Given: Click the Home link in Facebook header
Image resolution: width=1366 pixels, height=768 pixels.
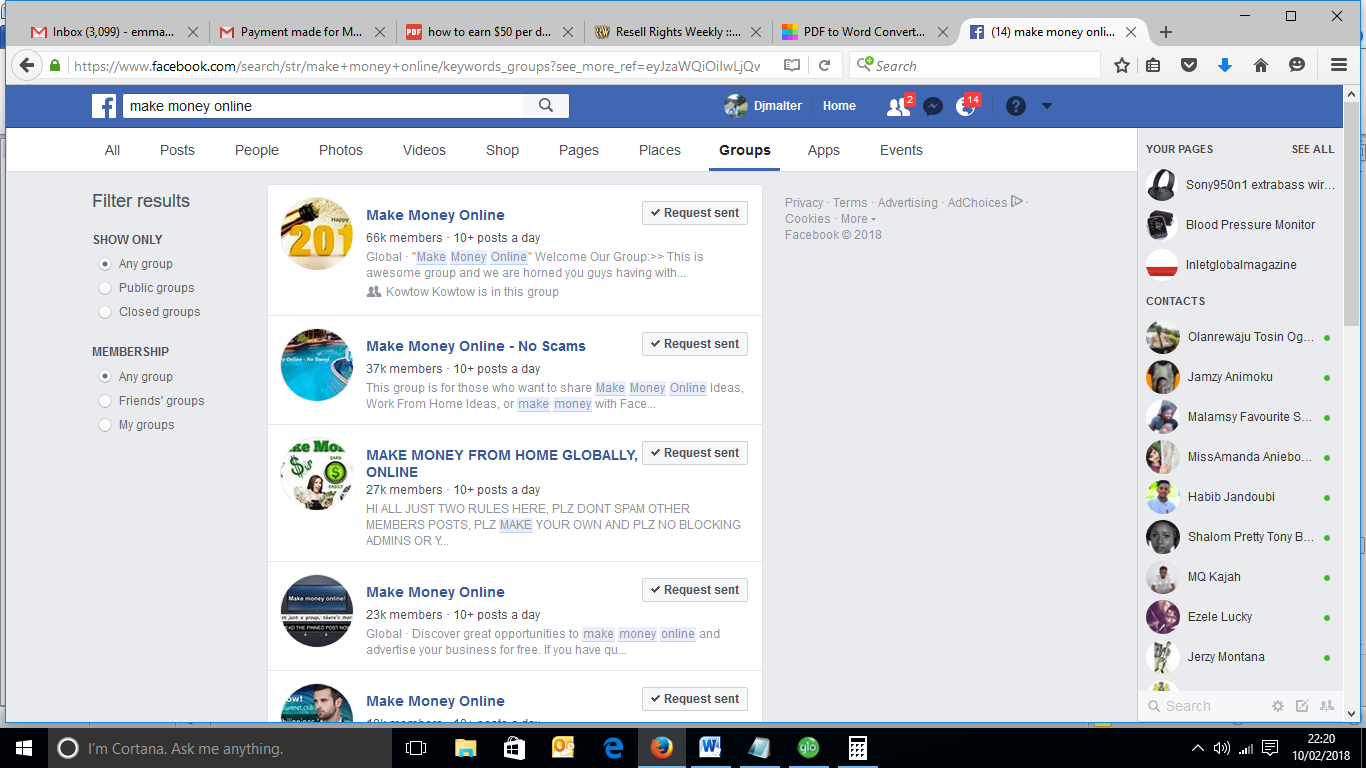Looking at the screenshot, I should [839, 106].
